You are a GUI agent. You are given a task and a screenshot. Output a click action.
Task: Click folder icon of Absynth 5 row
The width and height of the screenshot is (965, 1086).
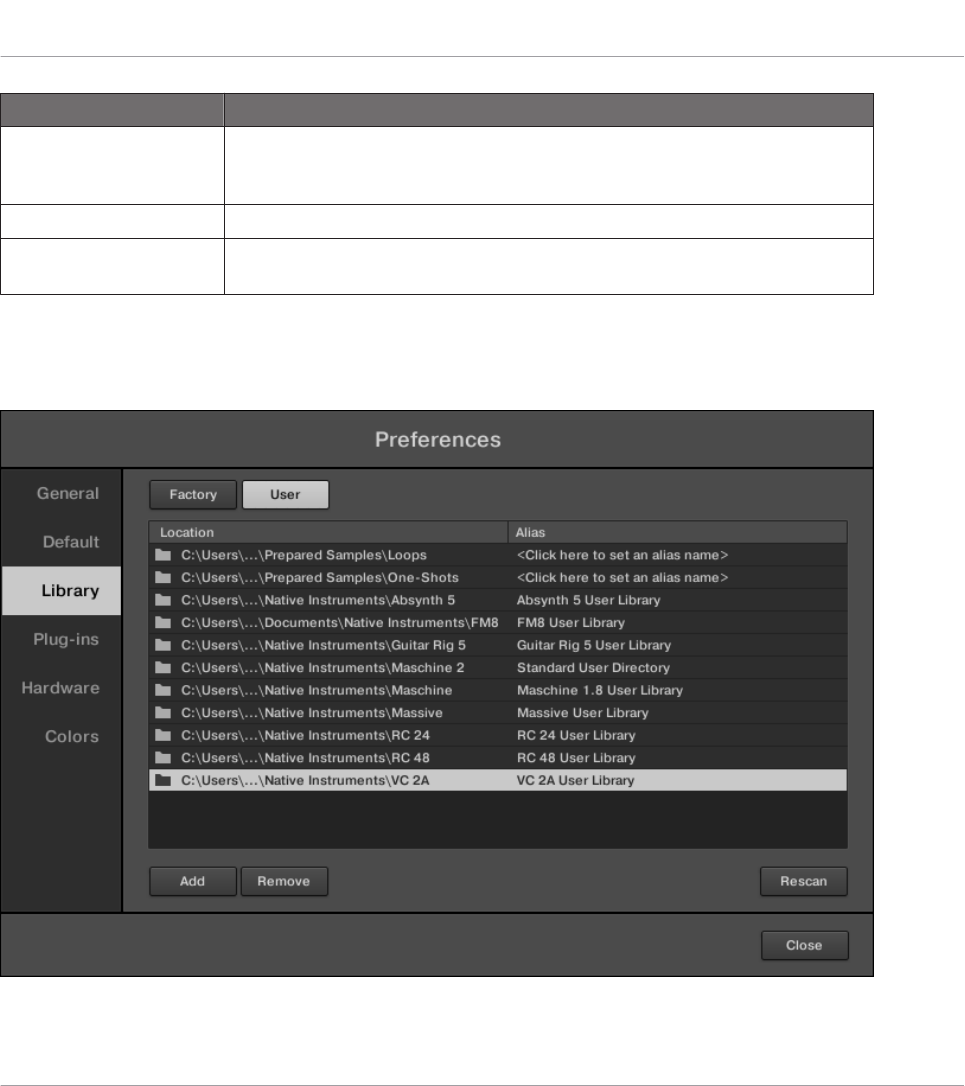click(163, 600)
